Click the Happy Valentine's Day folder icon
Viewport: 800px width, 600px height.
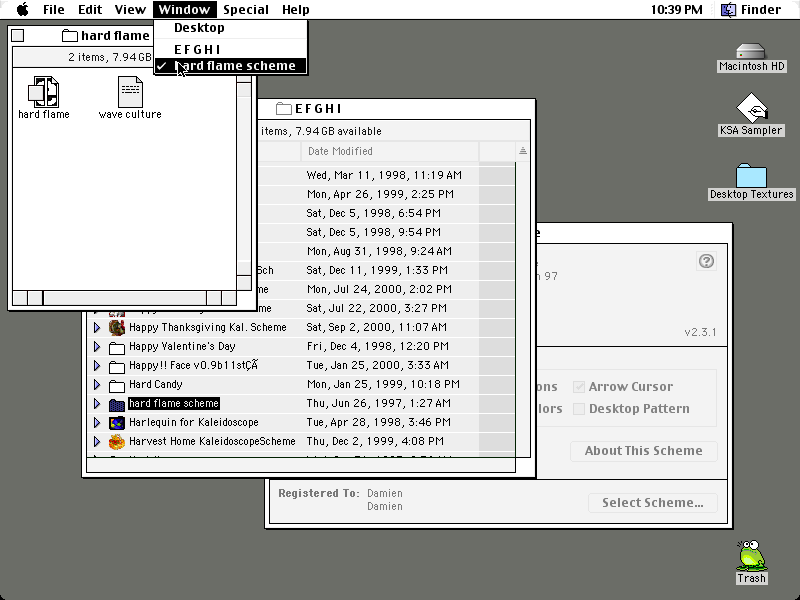(x=117, y=347)
